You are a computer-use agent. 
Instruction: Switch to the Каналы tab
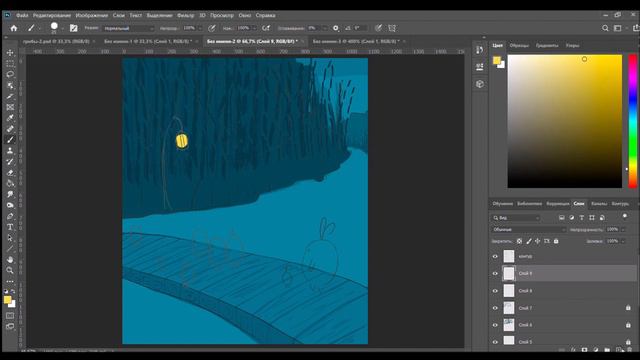click(x=599, y=203)
